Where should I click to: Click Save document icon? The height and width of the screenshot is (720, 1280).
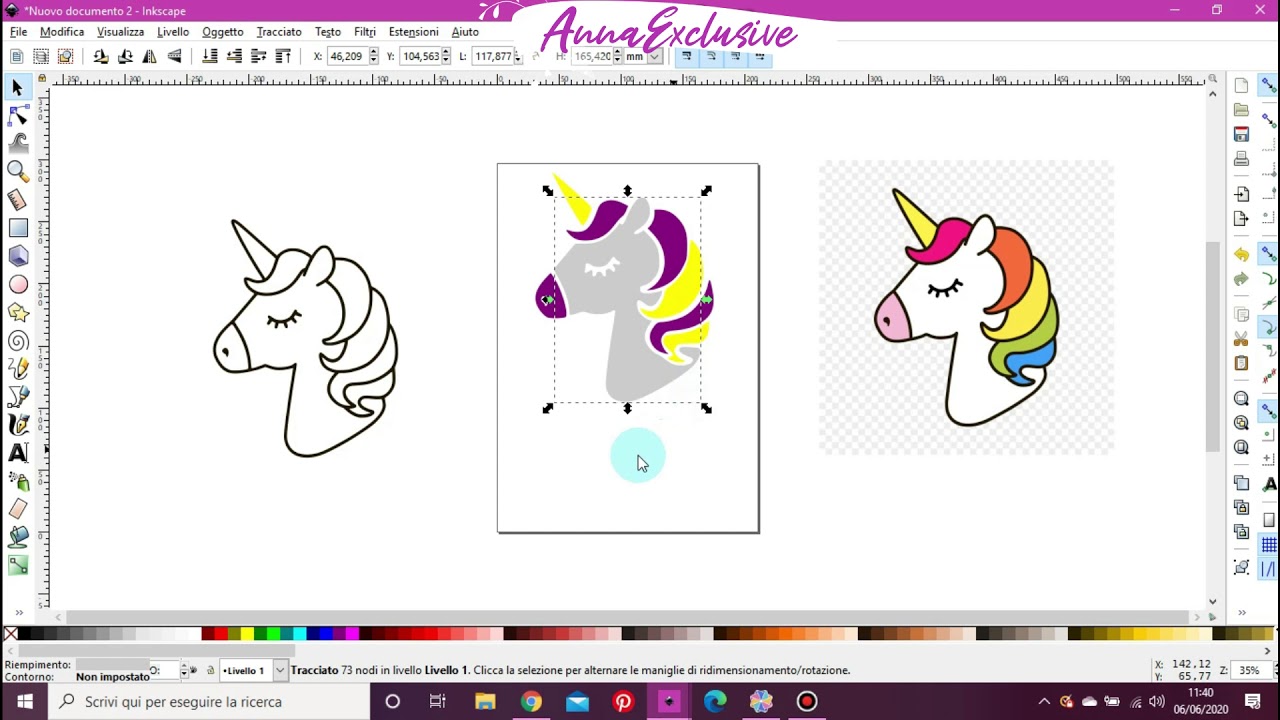point(1241,134)
